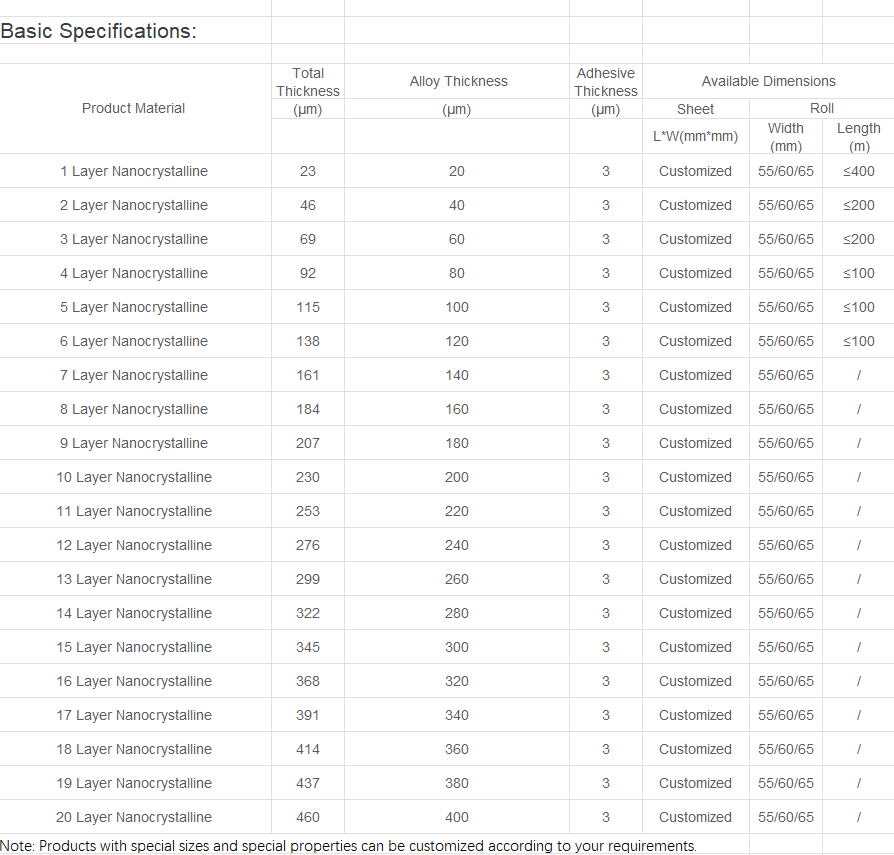Click the "Roll" sub-header cell

pyautogui.click(x=821, y=108)
